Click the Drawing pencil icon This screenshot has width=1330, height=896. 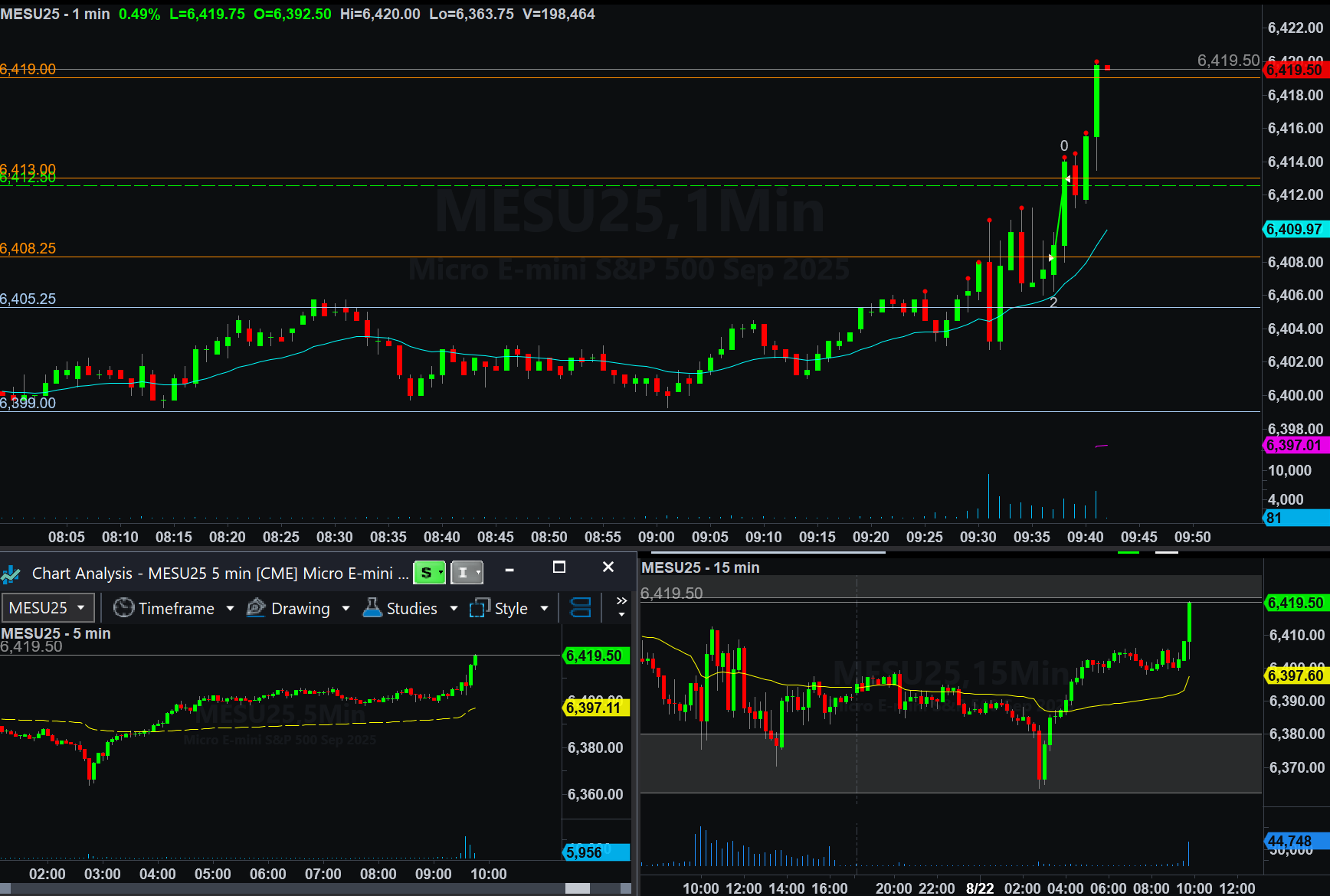[x=256, y=608]
